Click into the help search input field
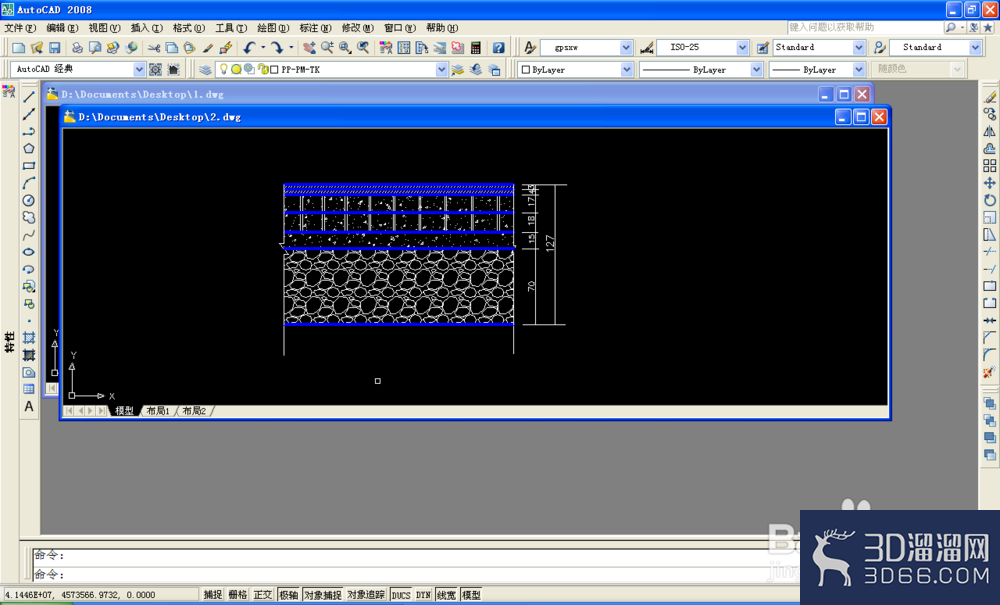This screenshot has height=605, width=1000. [x=865, y=27]
